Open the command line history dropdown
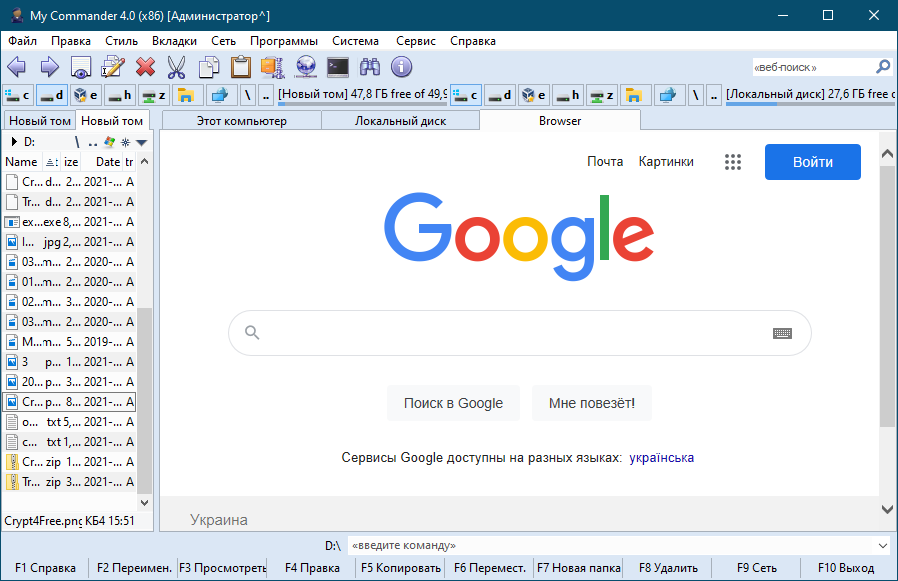Screen dimensions: 898x581 883,545
